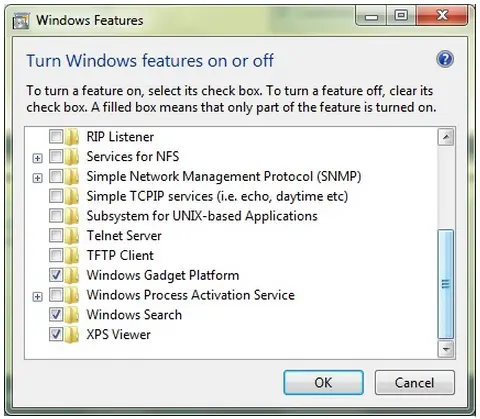Minimize the Windows Features window
Image resolution: width=480 pixels, height=419 pixels.
[x=372, y=16]
